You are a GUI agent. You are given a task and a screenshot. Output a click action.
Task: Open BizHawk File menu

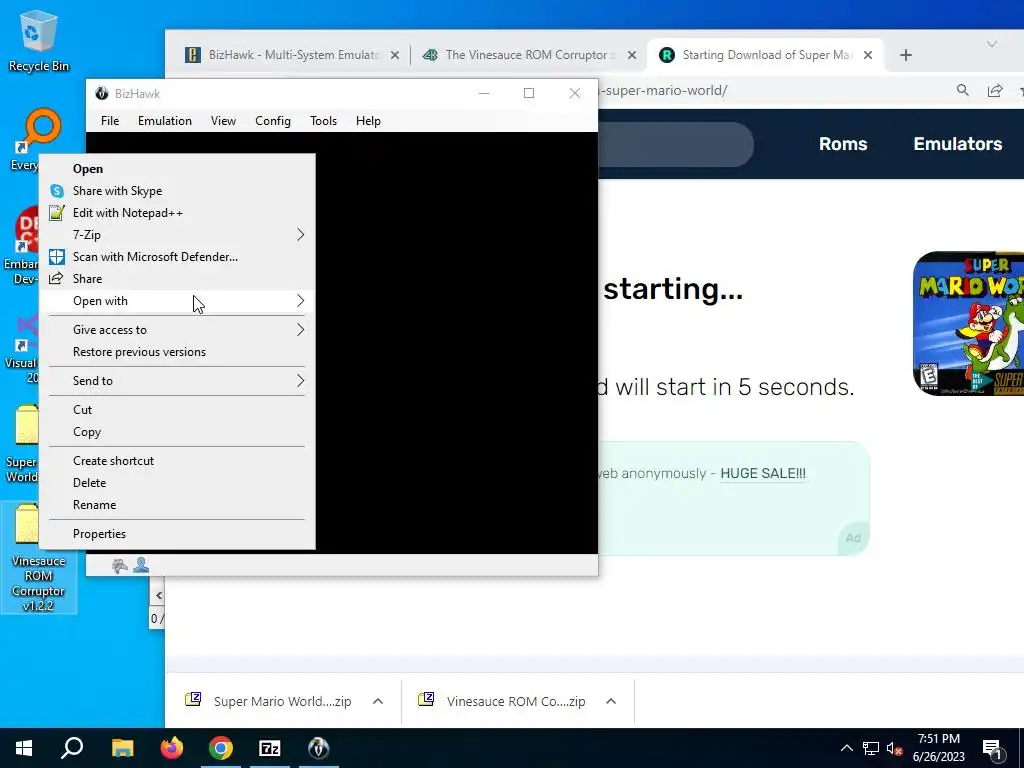coord(110,121)
